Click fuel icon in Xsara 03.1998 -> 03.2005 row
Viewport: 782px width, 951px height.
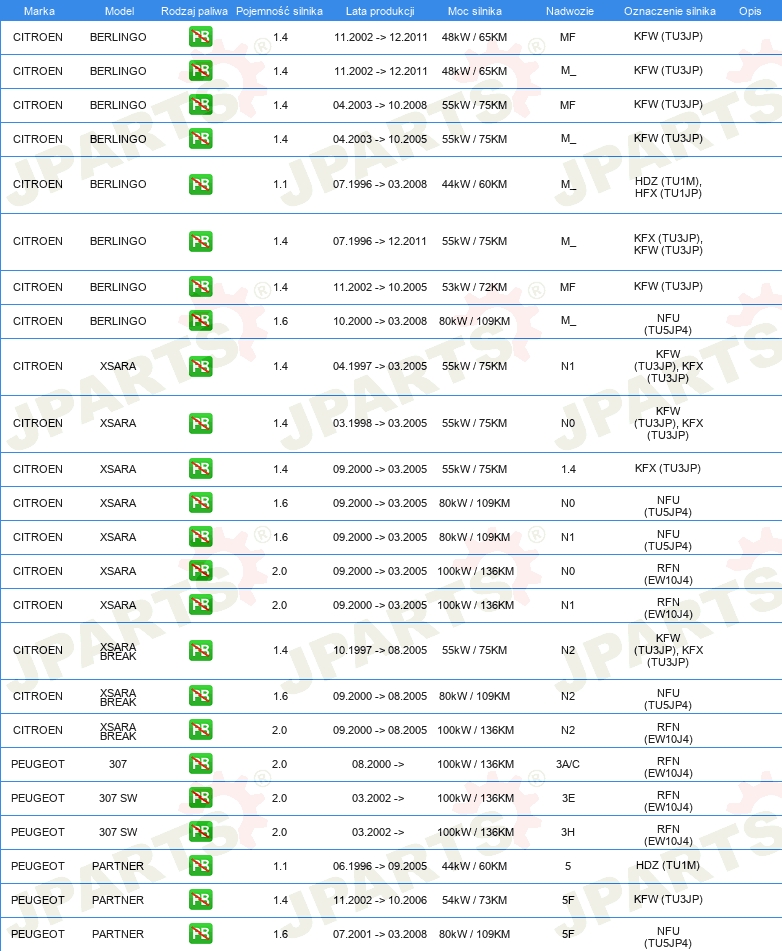[x=201, y=423]
